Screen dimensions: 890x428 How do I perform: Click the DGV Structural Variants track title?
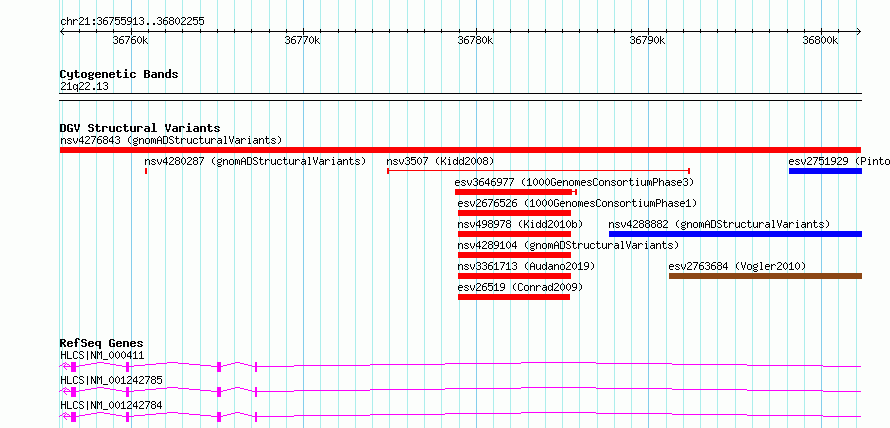pyautogui.click(x=140, y=128)
